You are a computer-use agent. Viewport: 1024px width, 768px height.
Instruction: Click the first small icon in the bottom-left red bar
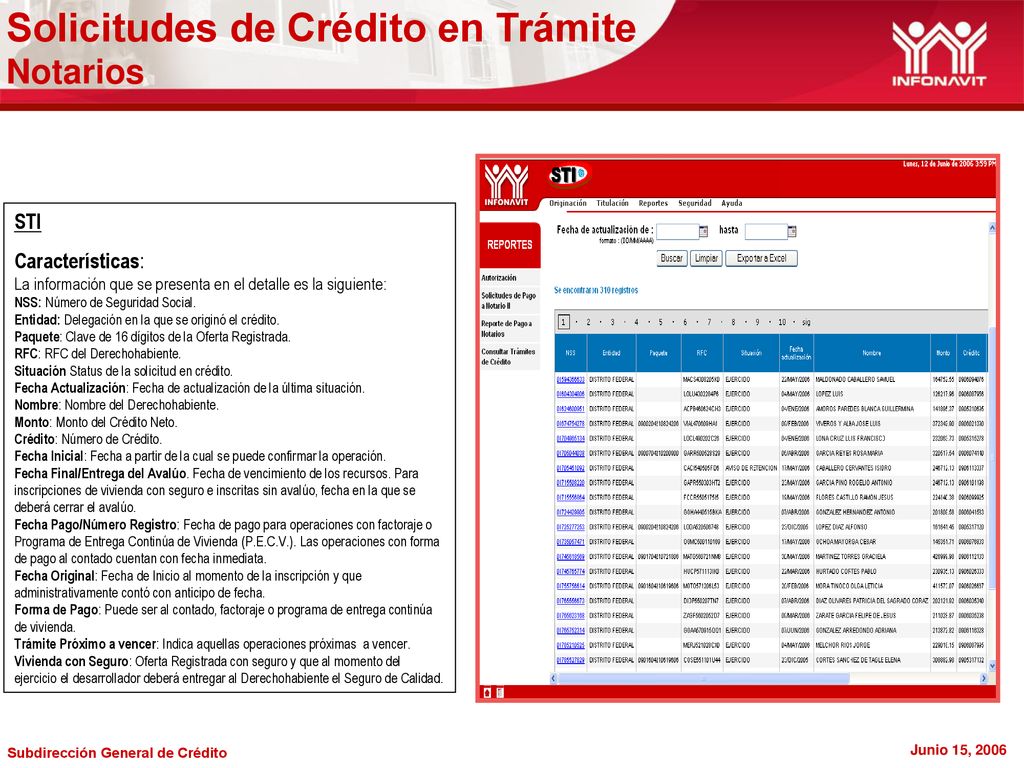487,692
